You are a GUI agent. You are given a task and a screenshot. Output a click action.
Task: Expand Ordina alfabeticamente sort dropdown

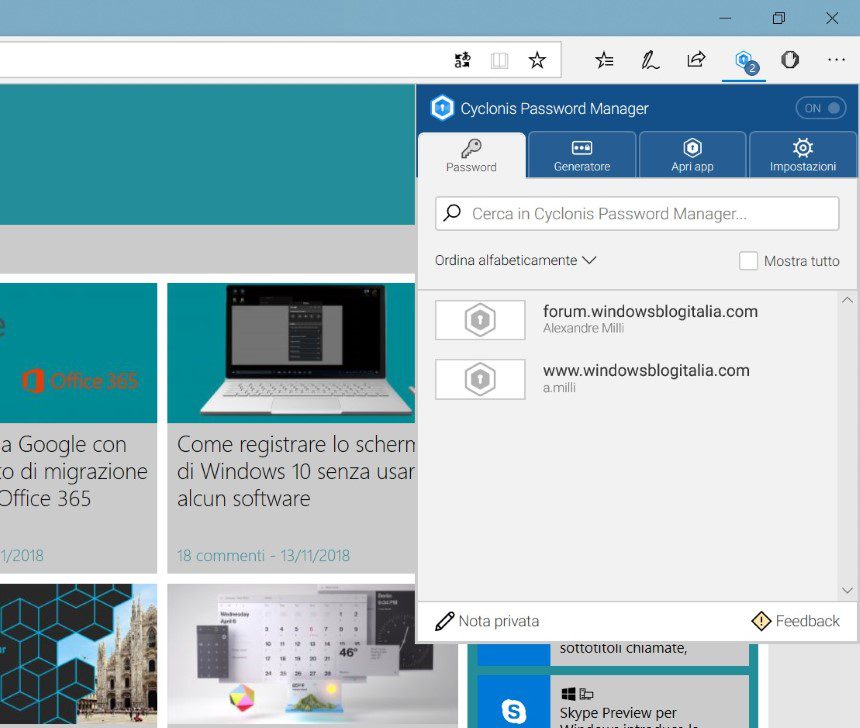point(515,260)
